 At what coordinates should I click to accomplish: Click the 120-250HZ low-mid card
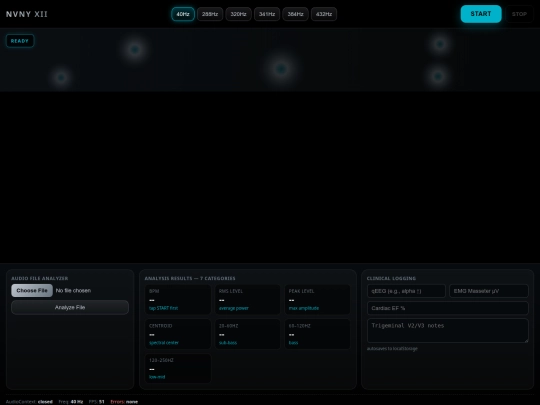point(178,368)
